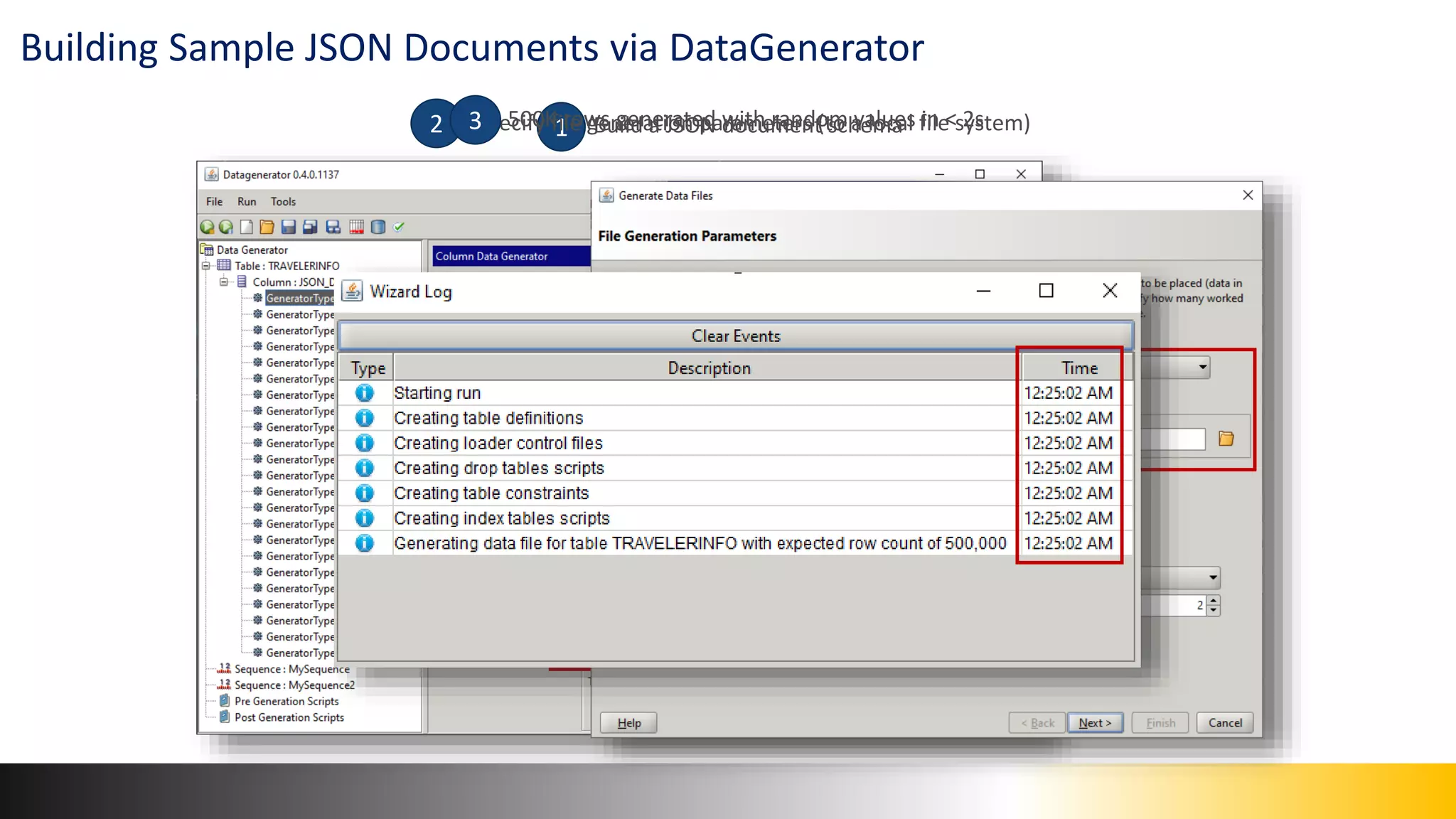1456x819 pixels.
Task: Click the up arrow of the spinner showing 2
Action: (1214, 601)
